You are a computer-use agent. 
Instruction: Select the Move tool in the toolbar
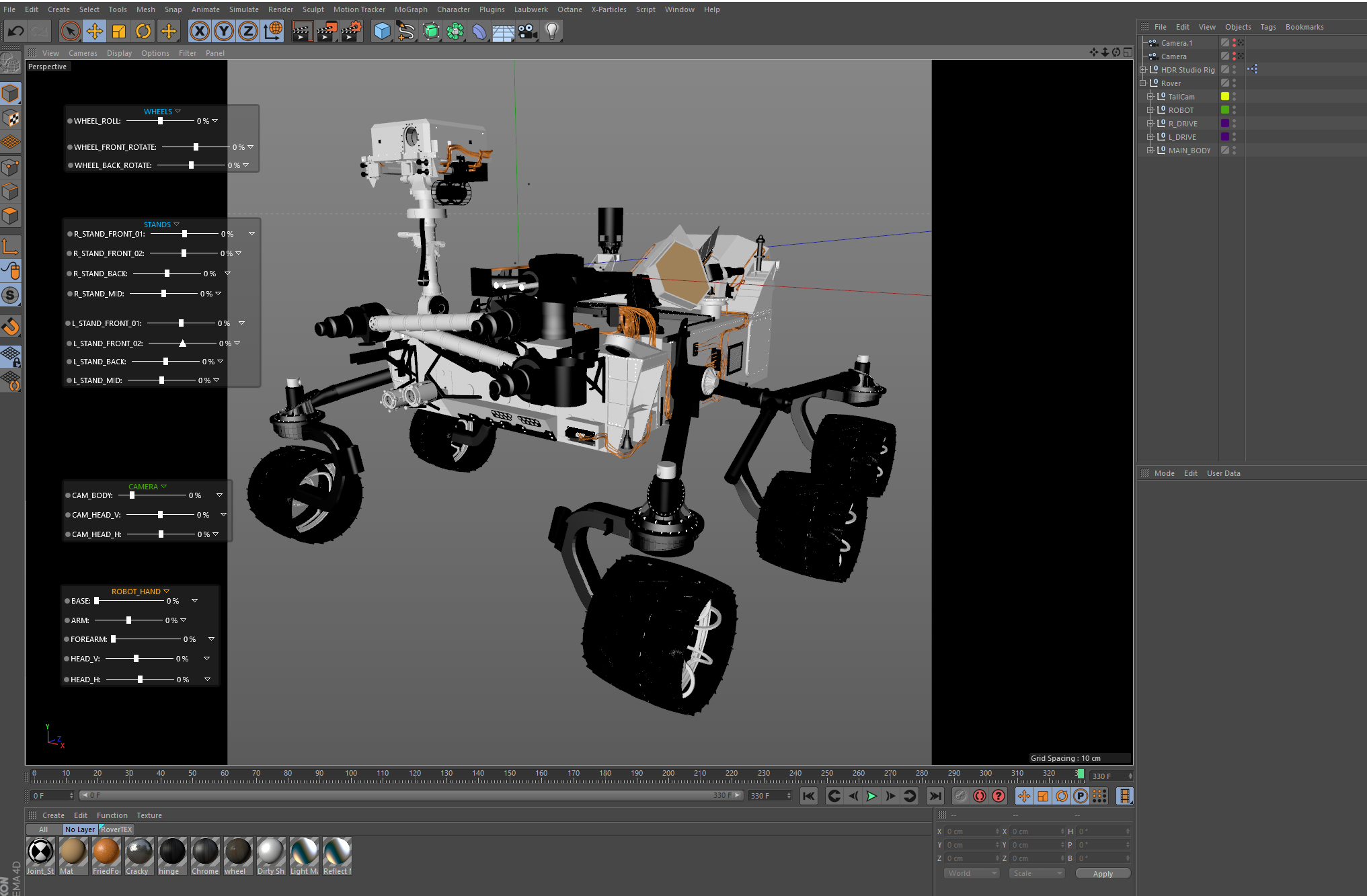click(95, 32)
